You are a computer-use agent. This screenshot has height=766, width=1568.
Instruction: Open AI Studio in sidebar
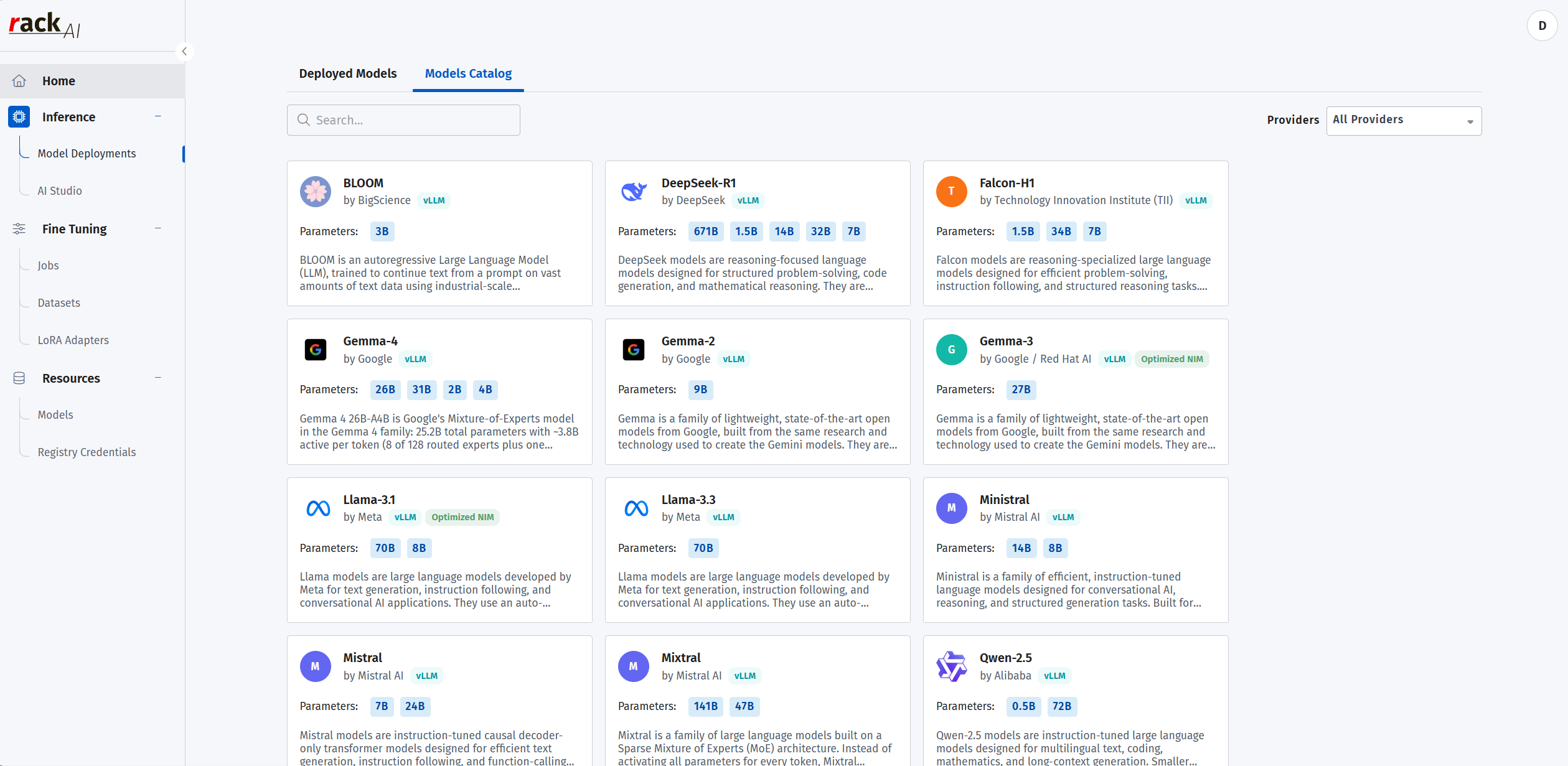[x=60, y=191]
